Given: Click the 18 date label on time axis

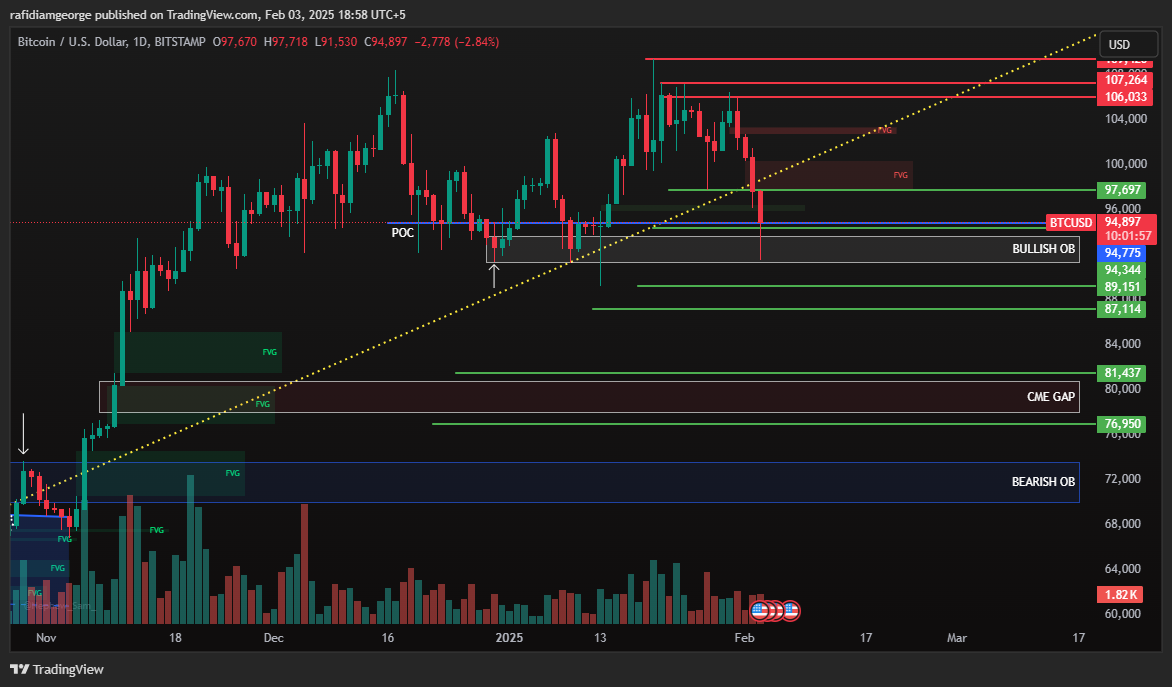Looking at the screenshot, I should (x=175, y=638).
